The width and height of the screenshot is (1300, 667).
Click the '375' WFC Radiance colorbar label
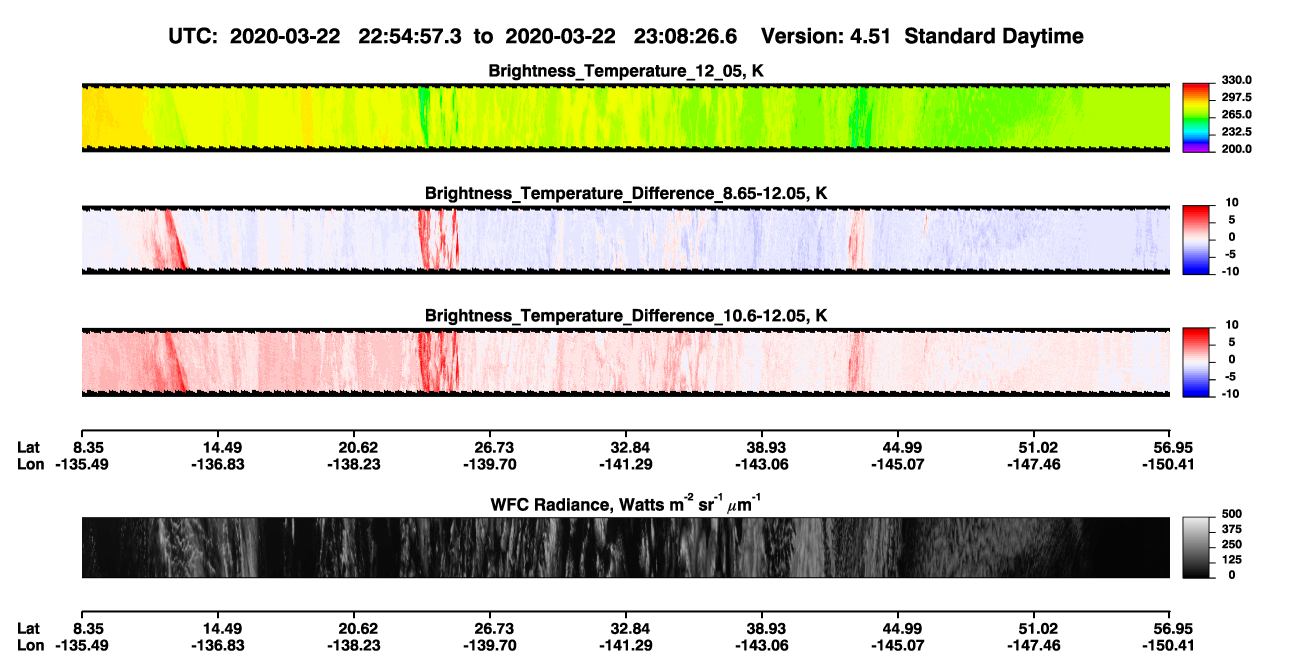click(1231, 529)
